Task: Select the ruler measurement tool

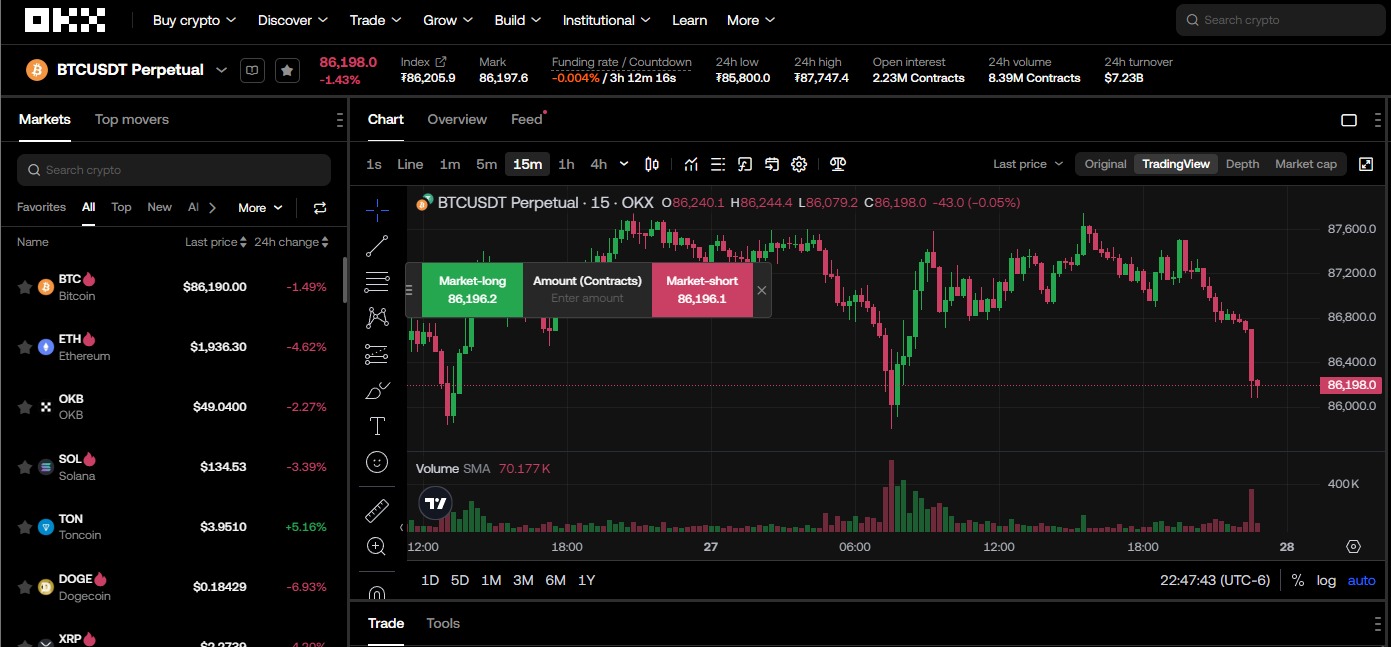Action: coord(377,510)
